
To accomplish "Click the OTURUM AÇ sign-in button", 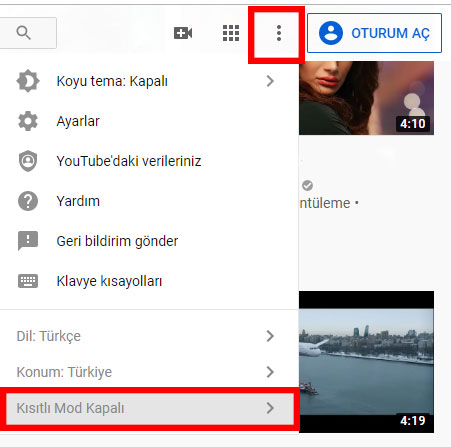I will (x=374, y=33).
